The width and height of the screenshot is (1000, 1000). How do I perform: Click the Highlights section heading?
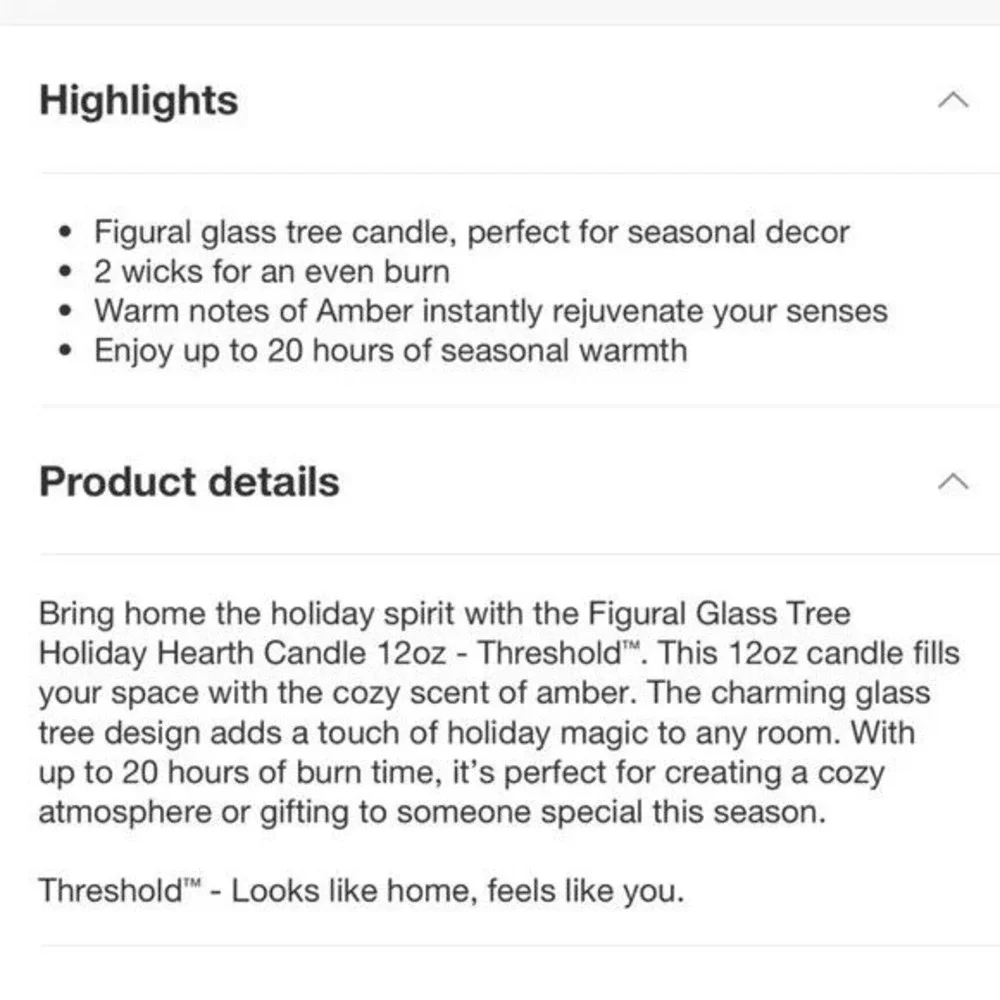(138, 101)
